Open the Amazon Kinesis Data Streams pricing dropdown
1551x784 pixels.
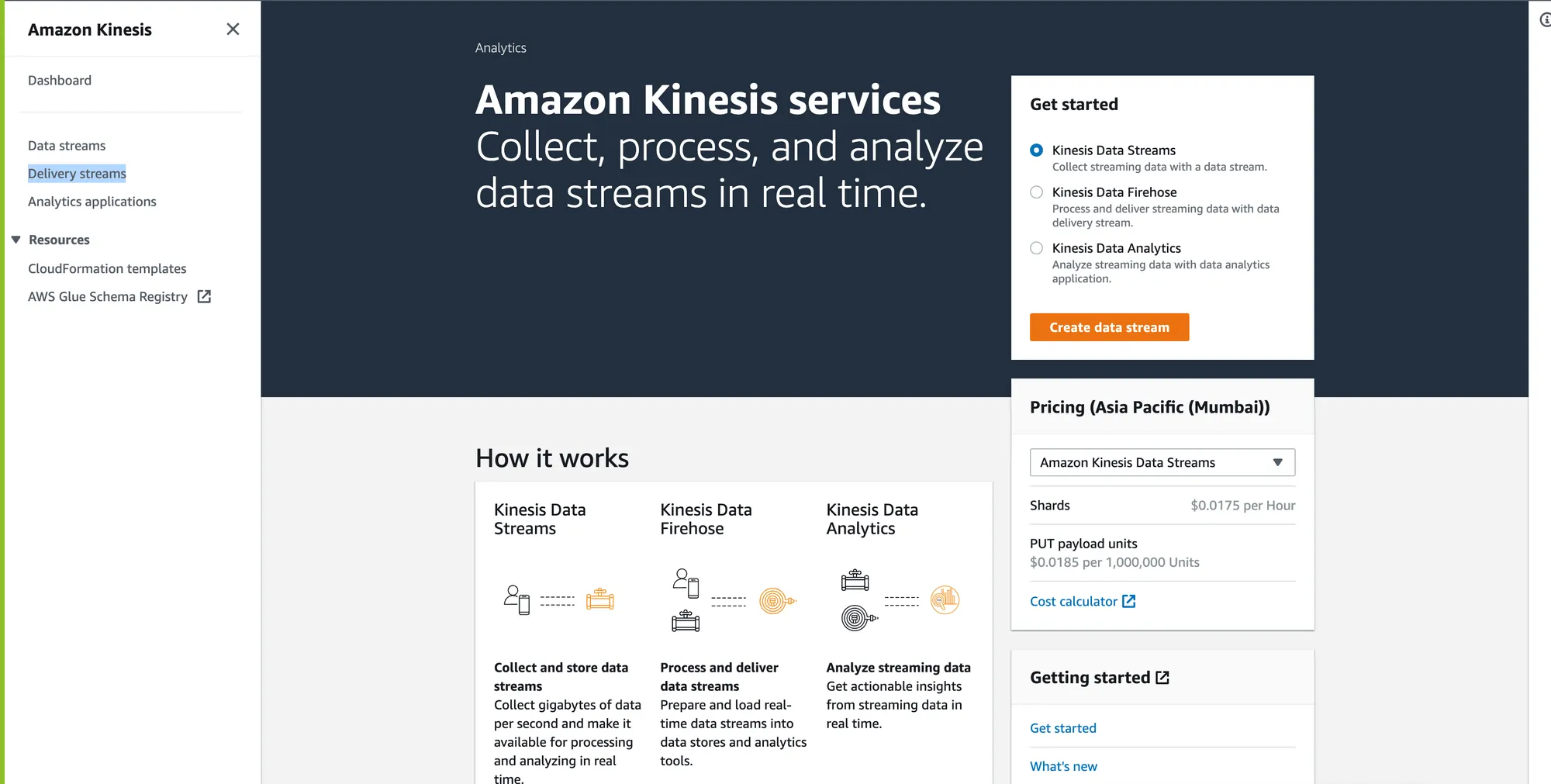[x=1162, y=462]
